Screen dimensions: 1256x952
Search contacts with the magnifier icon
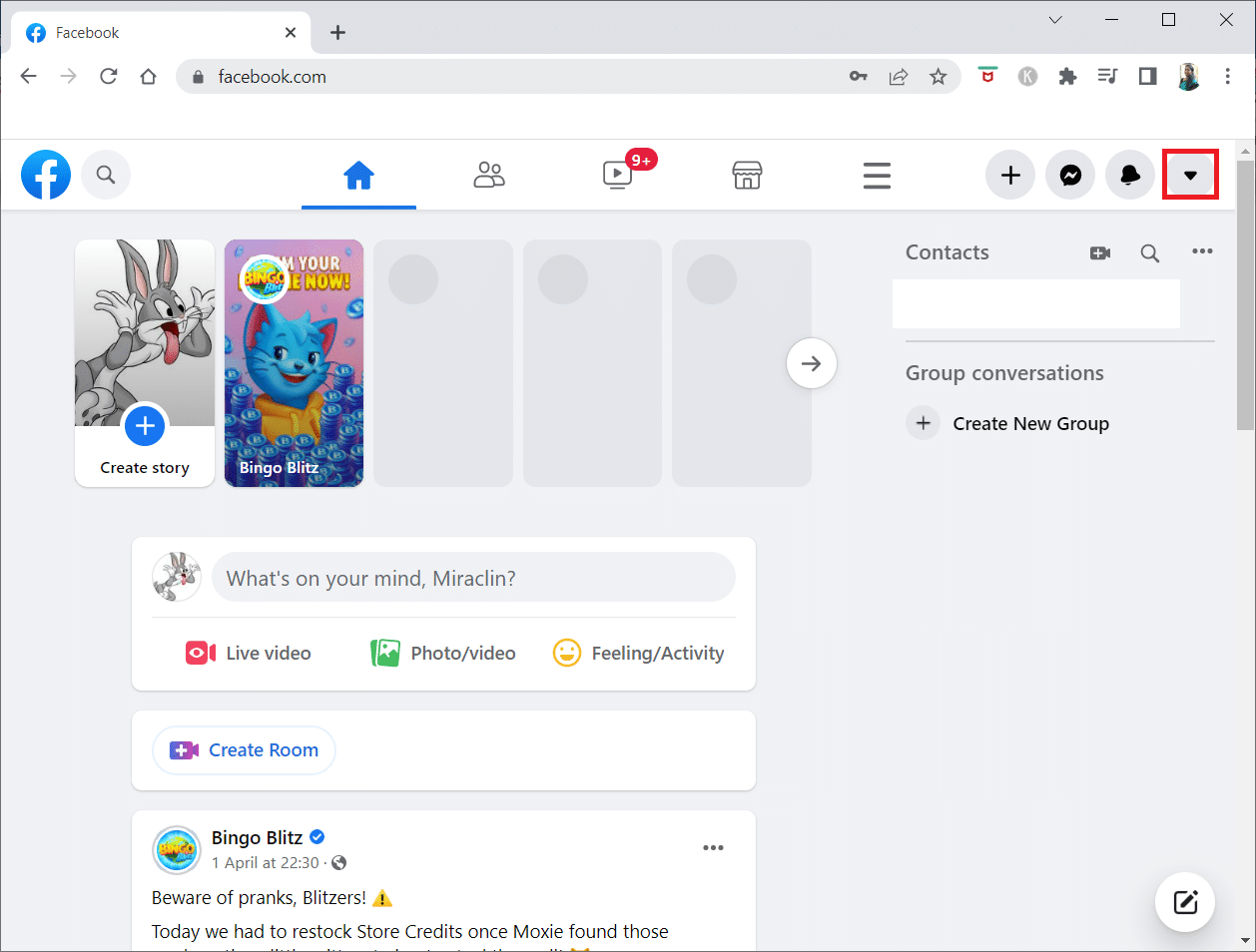tap(1150, 252)
